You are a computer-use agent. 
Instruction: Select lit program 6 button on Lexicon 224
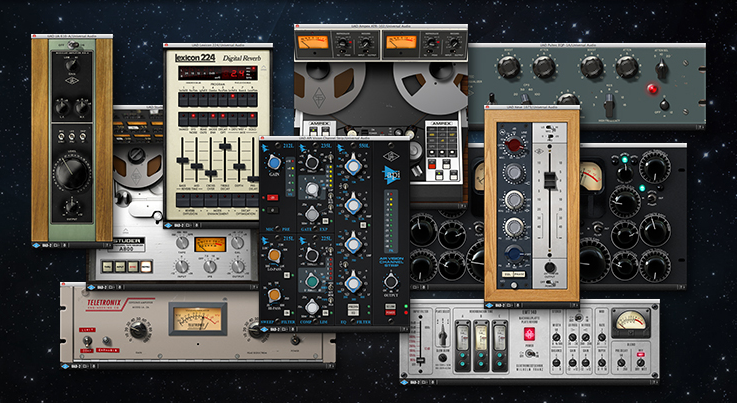[x=232, y=100]
